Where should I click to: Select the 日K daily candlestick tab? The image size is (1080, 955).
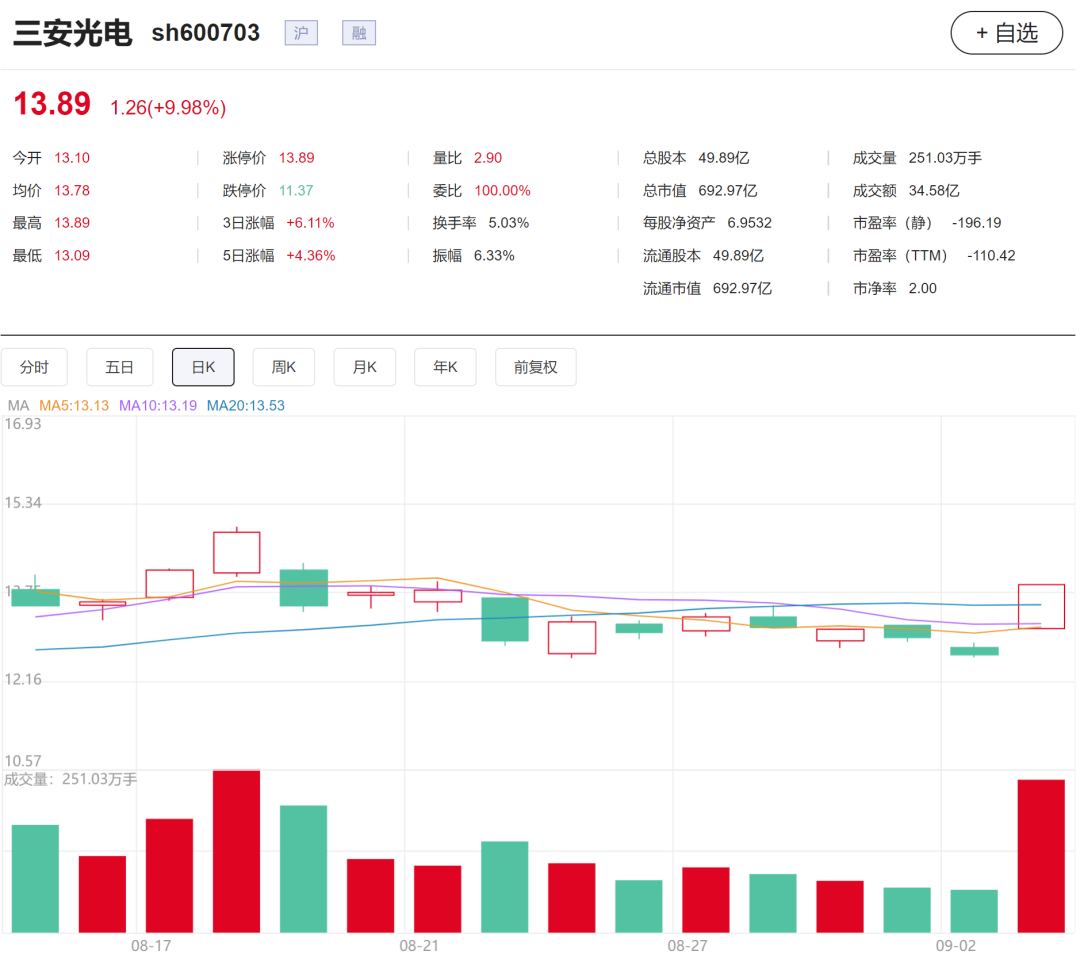(x=203, y=367)
